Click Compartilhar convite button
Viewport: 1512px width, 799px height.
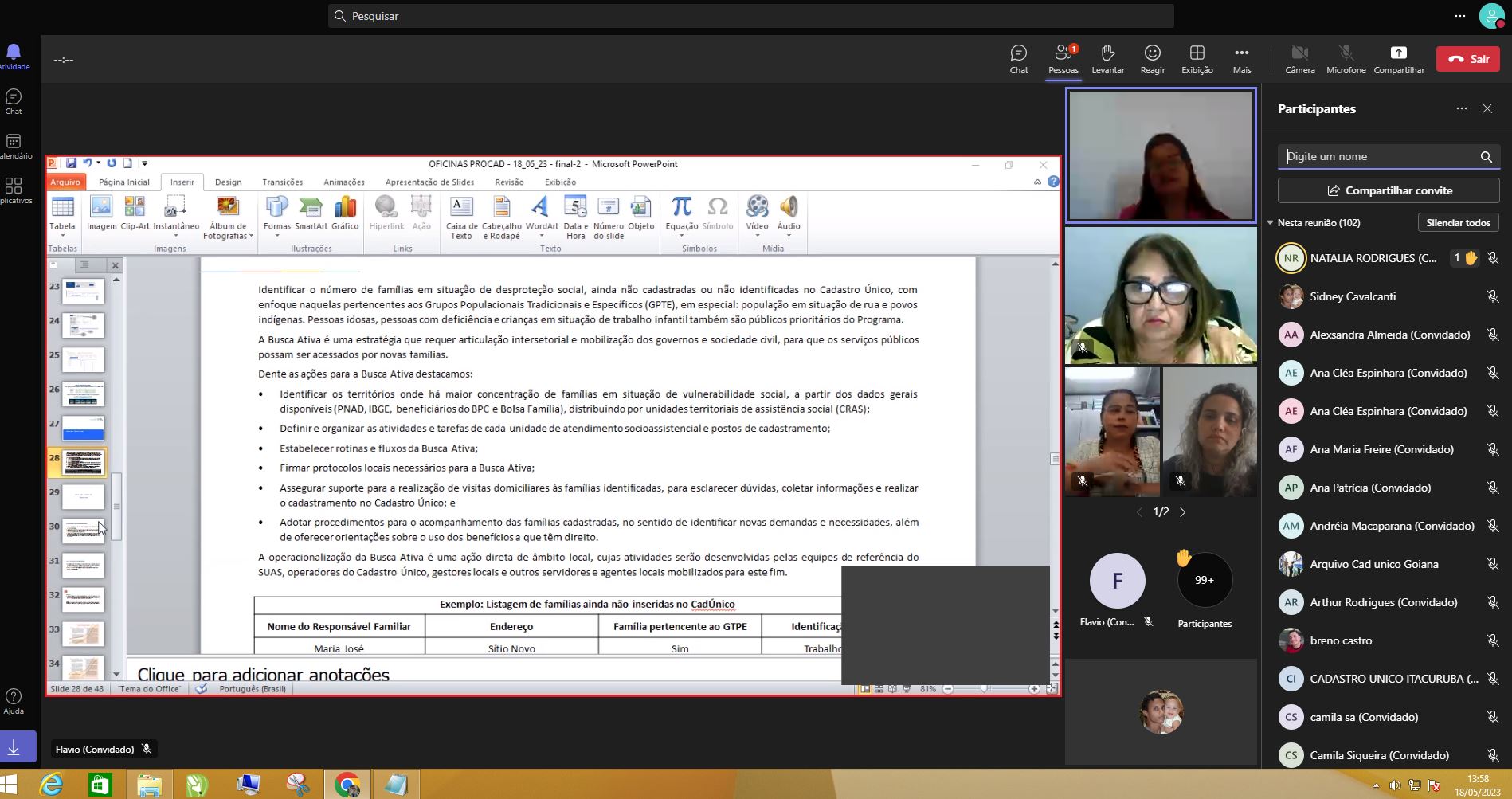pos(1388,190)
